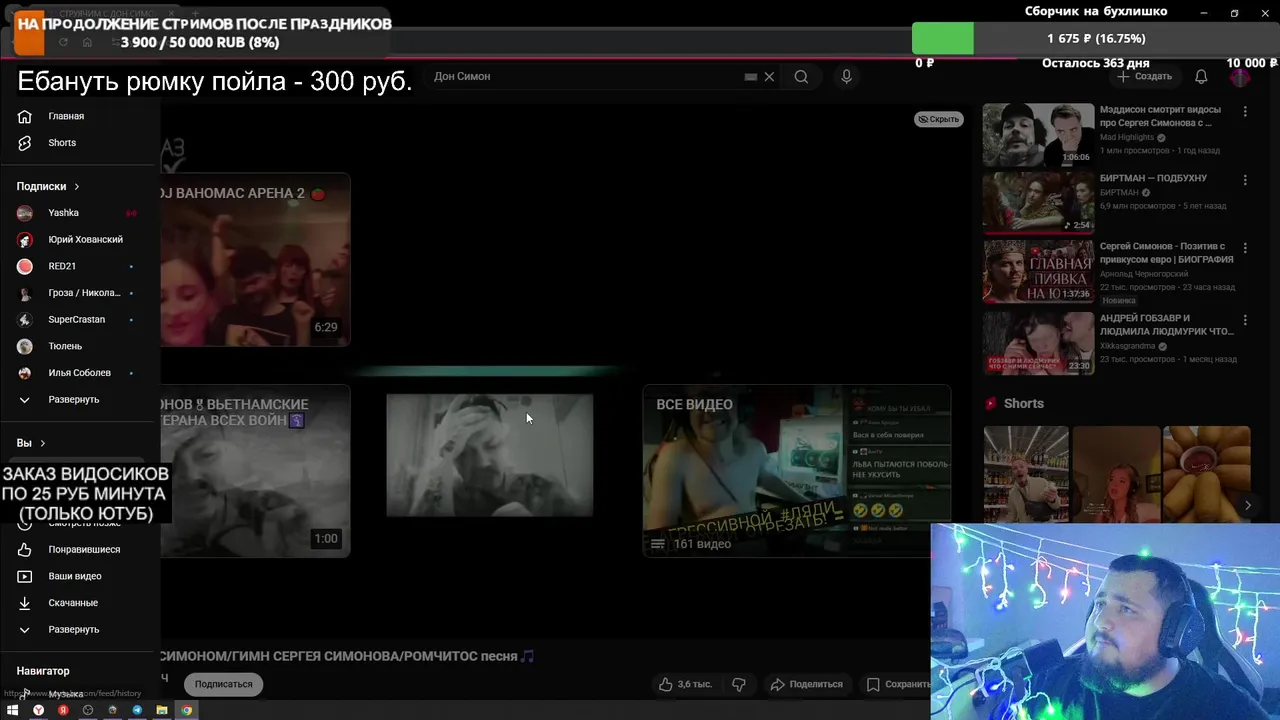Open File Explorer from the taskbar
This screenshot has height=720, width=1280.
pos(161,710)
